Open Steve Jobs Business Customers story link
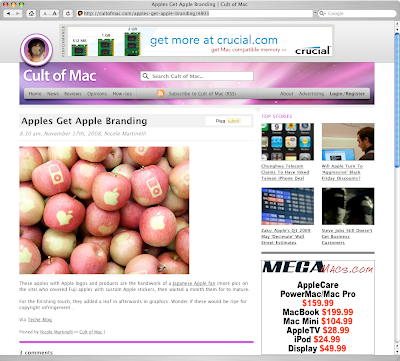The width and height of the screenshot is (400, 361). click(x=347, y=237)
